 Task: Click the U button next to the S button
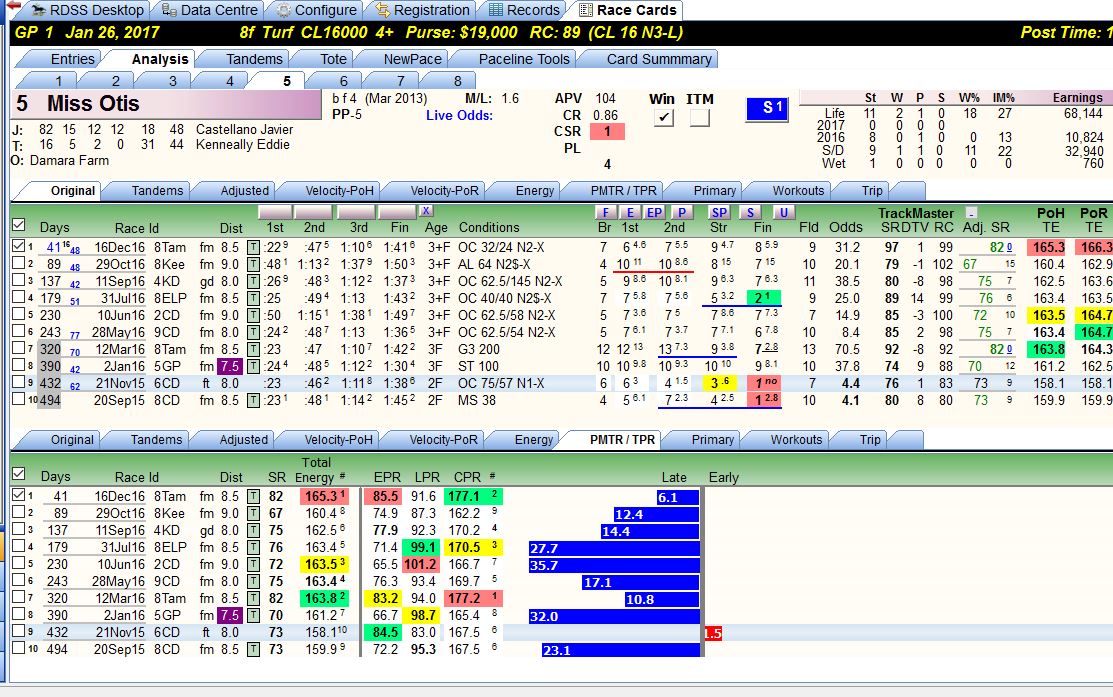[x=783, y=212]
